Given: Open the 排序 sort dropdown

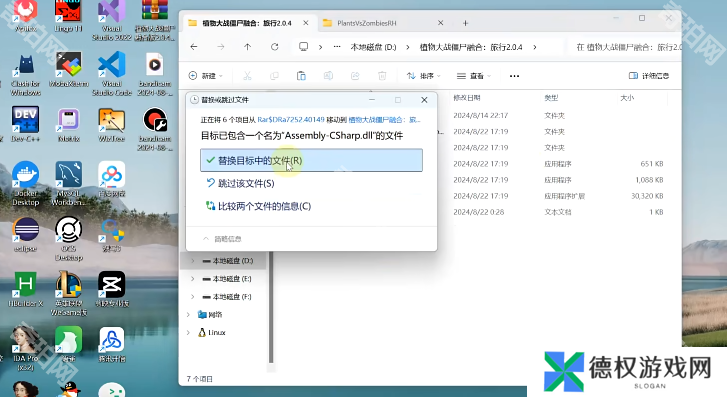Looking at the screenshot, I should coord(423,76).
